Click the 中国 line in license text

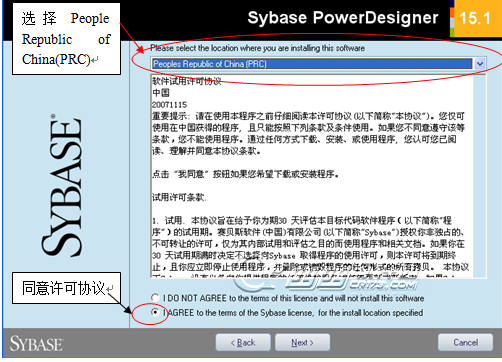point(161,93)
